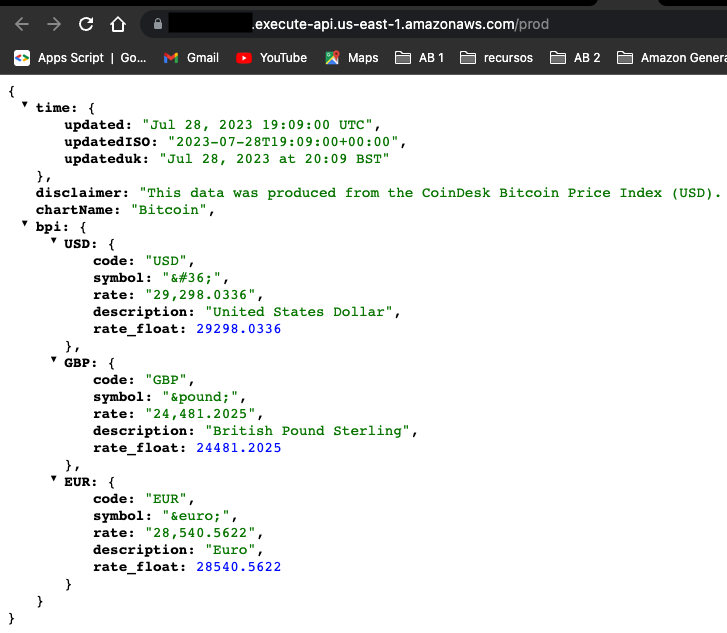727x633 pixels.
Task: Collapse the time object
Action: (25, 105)
